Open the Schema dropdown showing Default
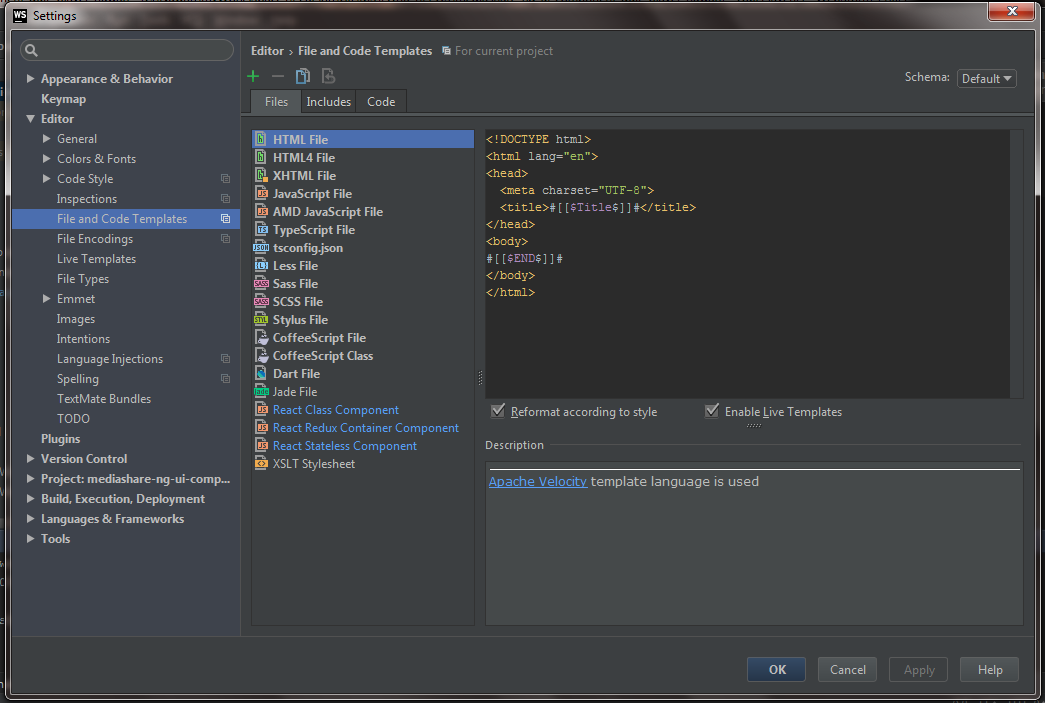Image resolution: width=1045 pixels, height=703 pixels. pyautogui.click(x=986, y=78)
